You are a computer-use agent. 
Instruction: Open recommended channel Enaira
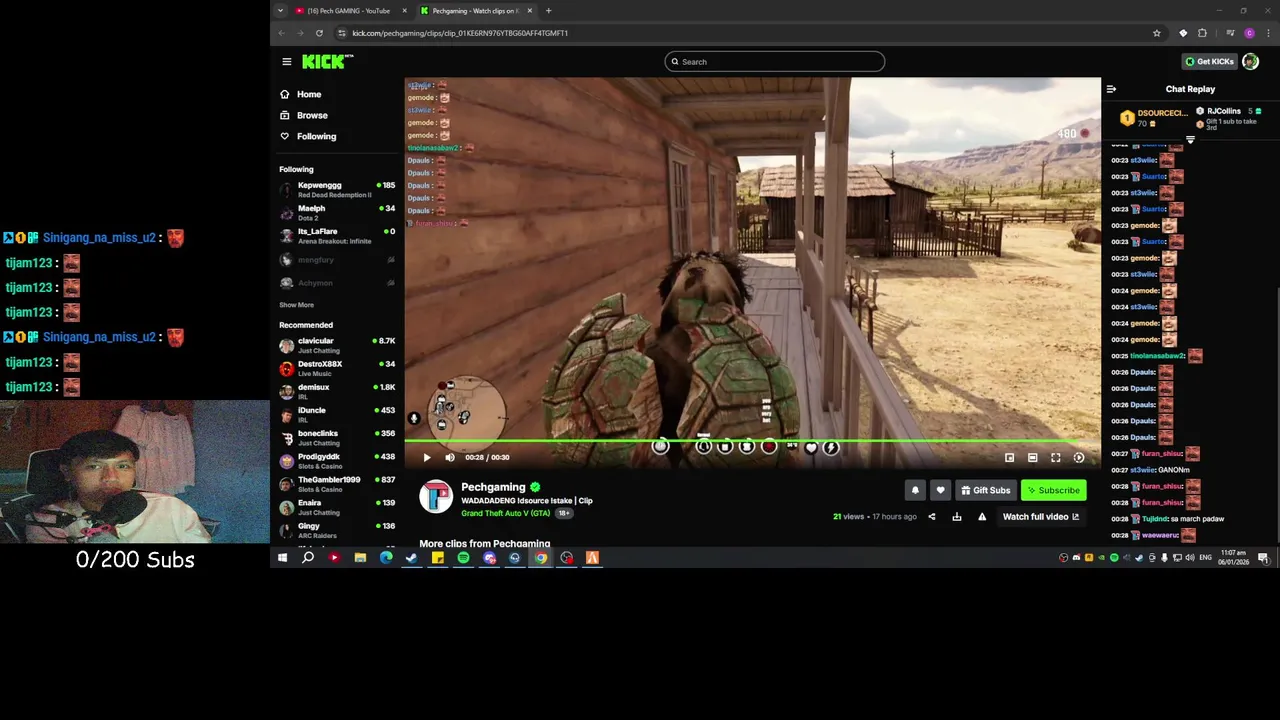click(x=337, y=506)
